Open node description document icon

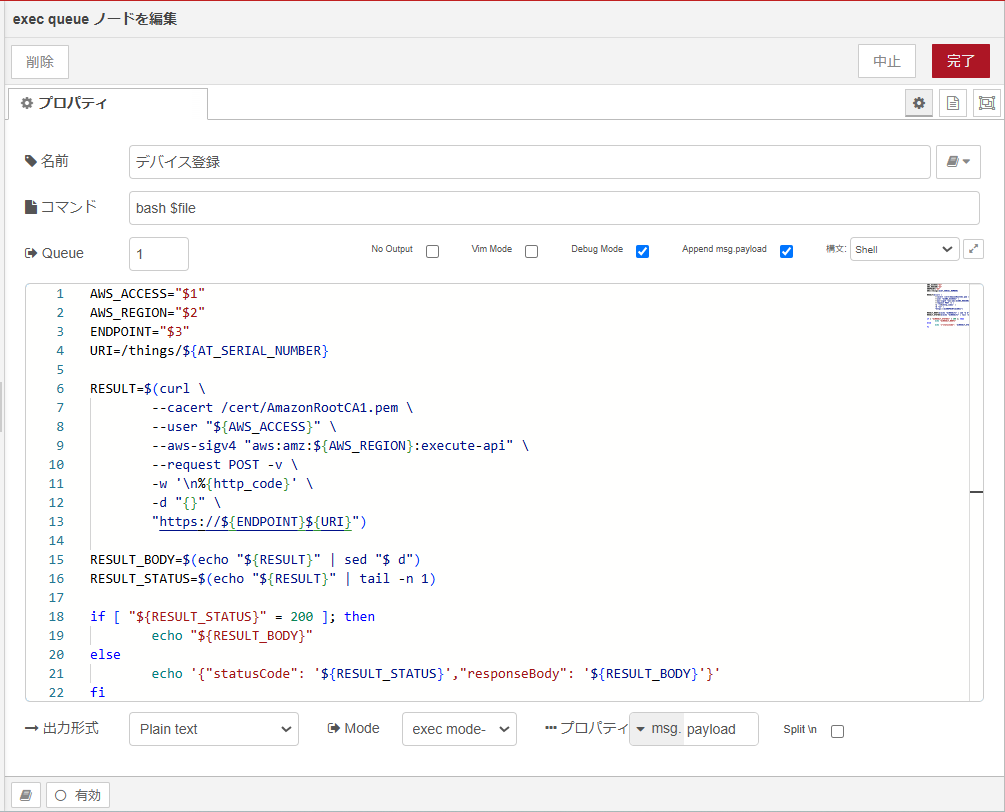tap(953, 103)
